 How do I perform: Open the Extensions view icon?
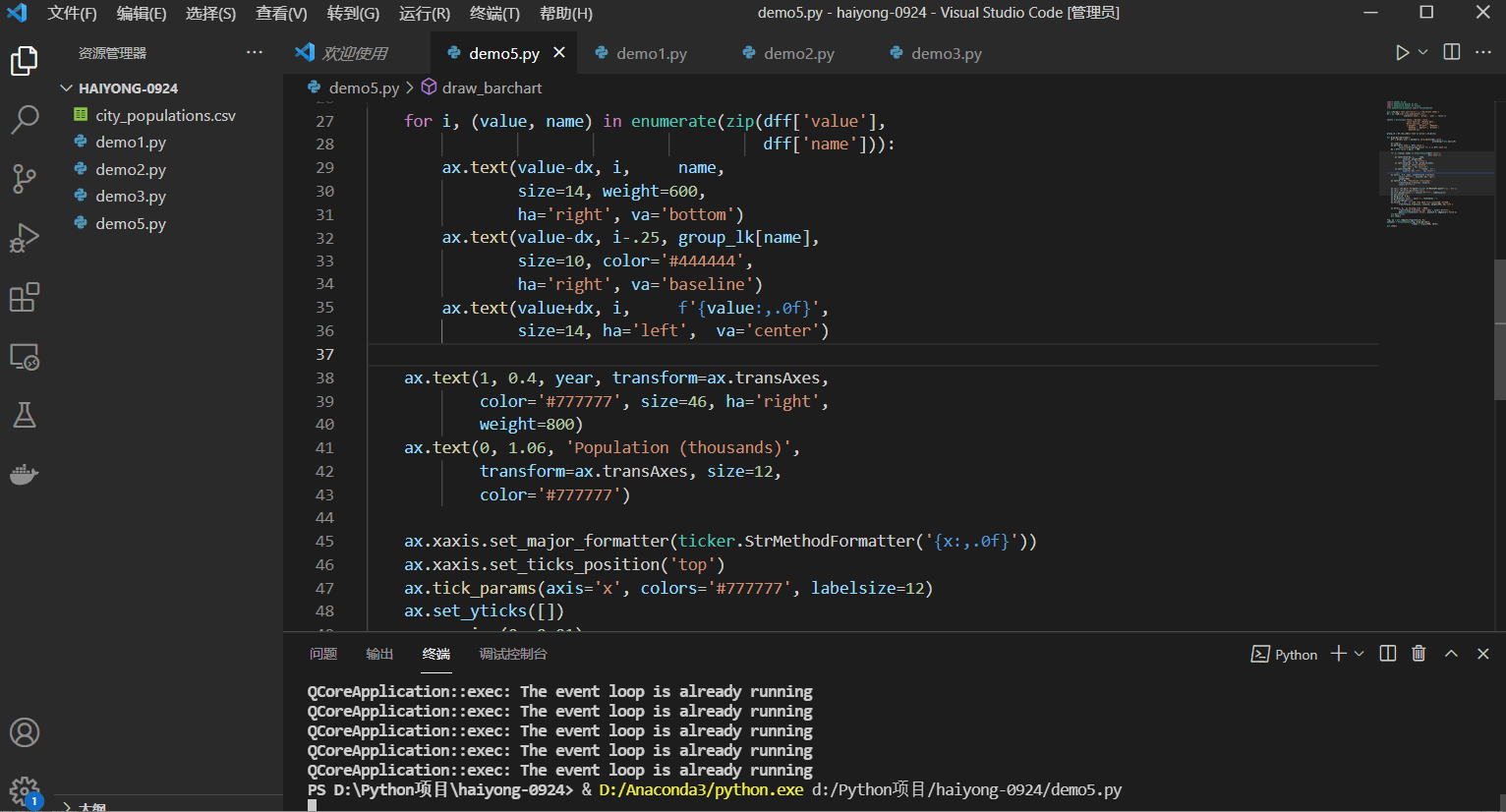click(x=24, y=297)
